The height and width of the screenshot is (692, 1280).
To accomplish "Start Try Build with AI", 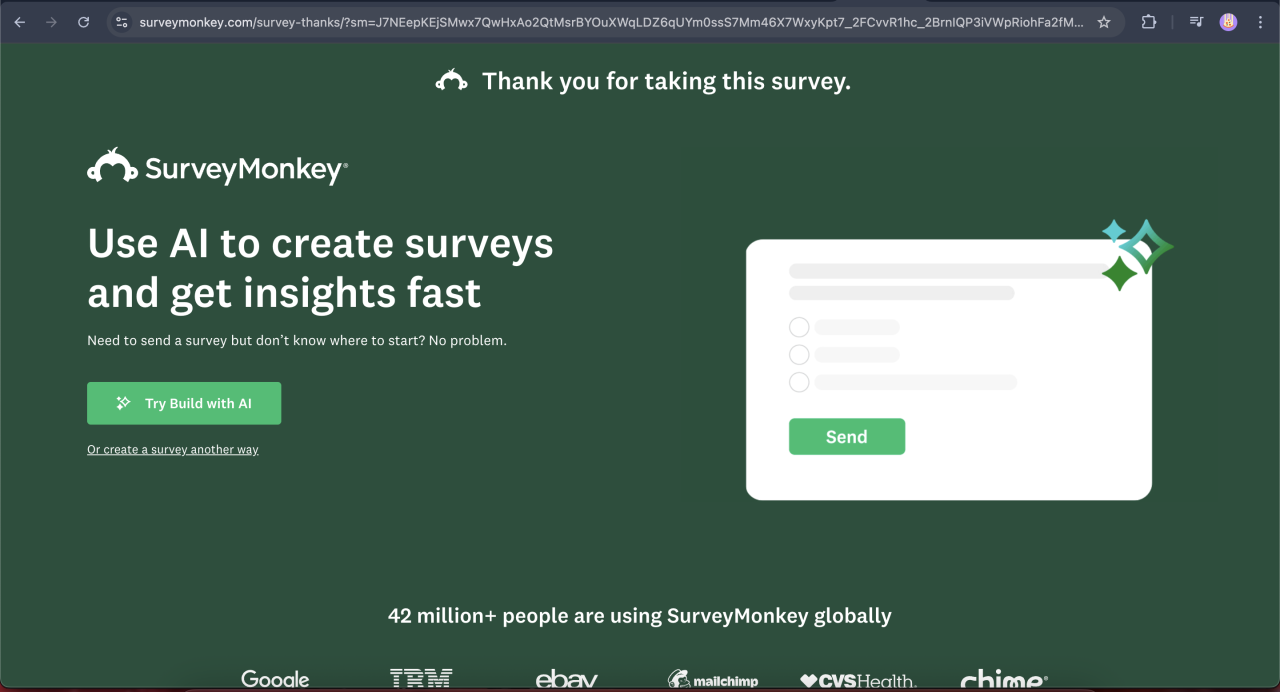I will [184, 403].
